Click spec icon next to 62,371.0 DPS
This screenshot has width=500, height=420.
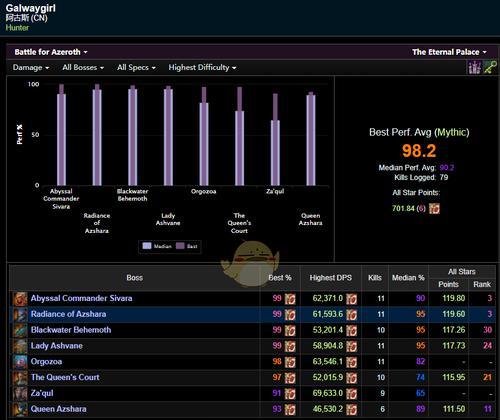(351, 299)
